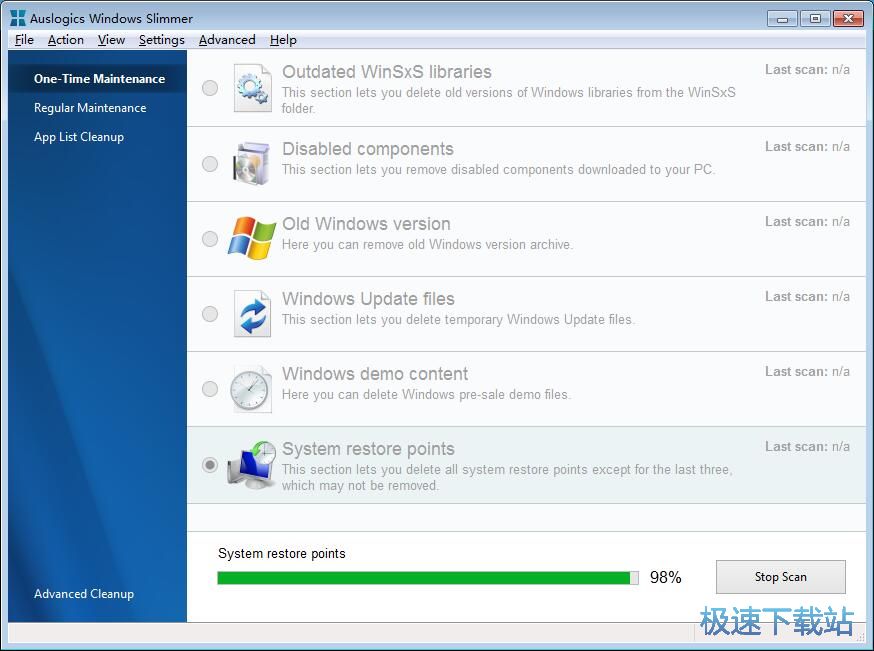This screenshot has height=651, width=874.
Task: Click the Disabled components software box icon
Action: point(251,163)
